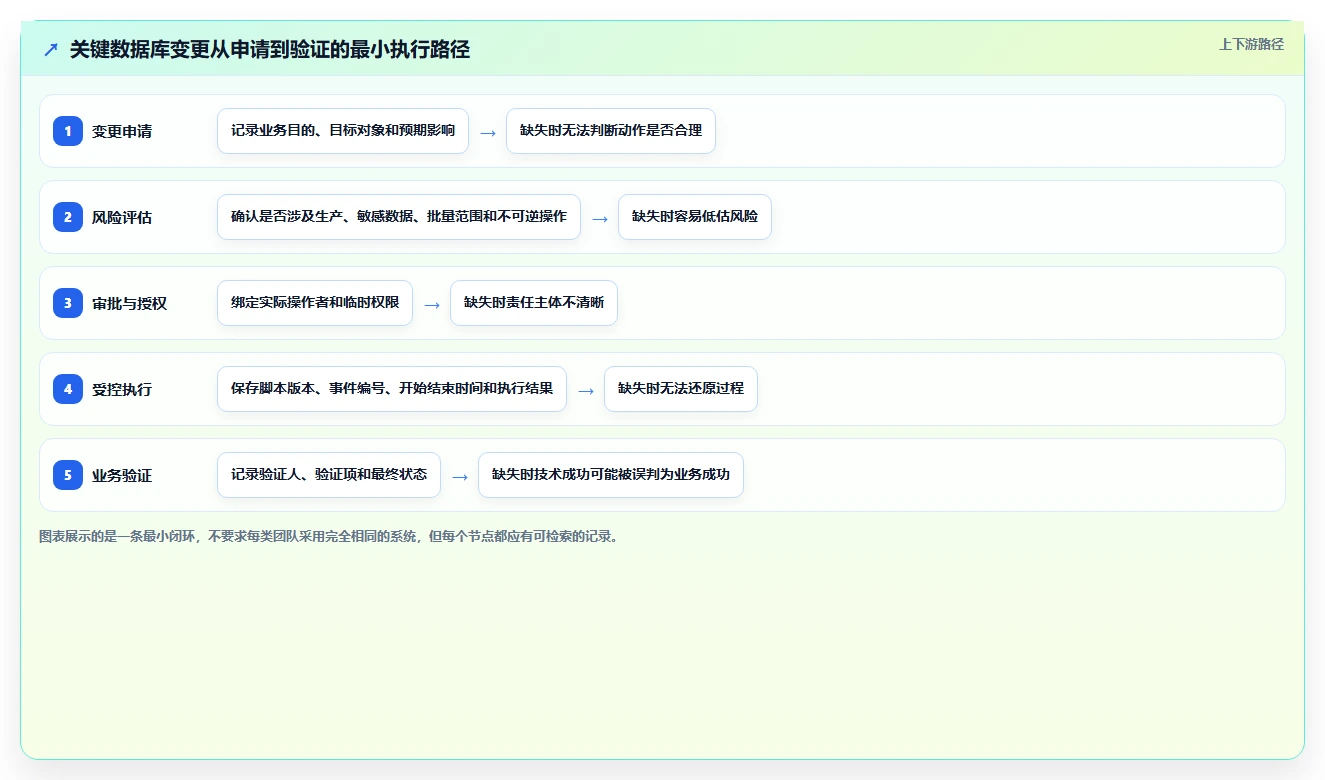Image resolution: width=1325 pixels, height=780 pixels.
Task: Click the arrow in the 风险评估 row
Action: [x=600, y=218]
